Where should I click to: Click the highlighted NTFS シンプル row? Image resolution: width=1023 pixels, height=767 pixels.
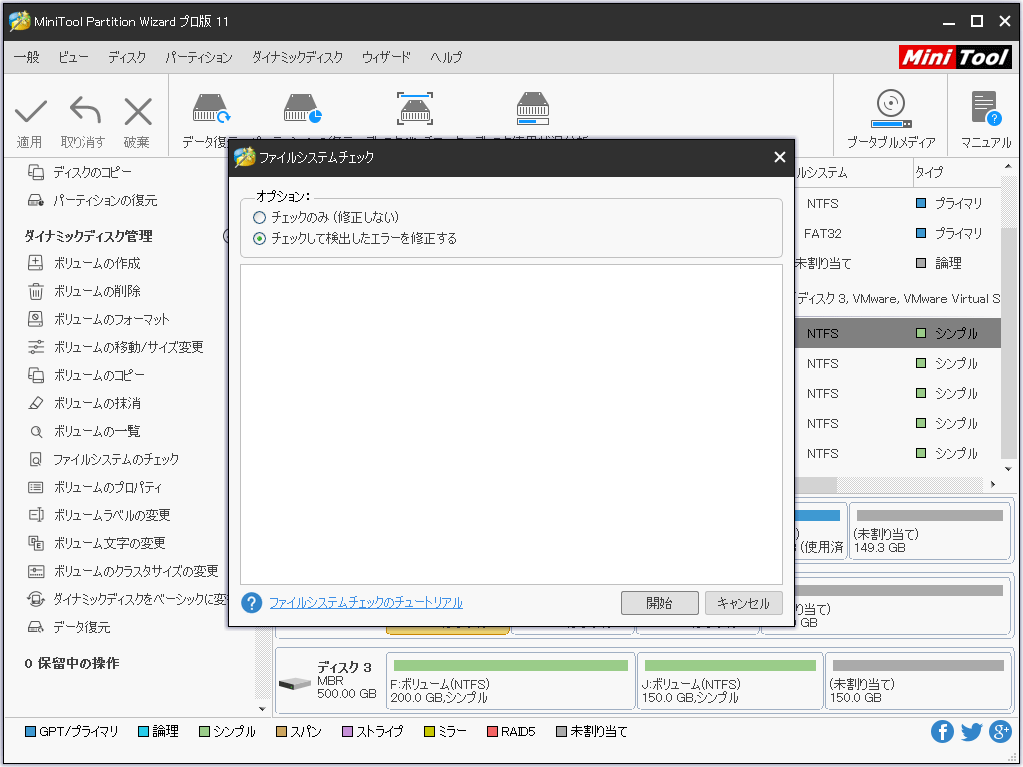coord(898,333)
